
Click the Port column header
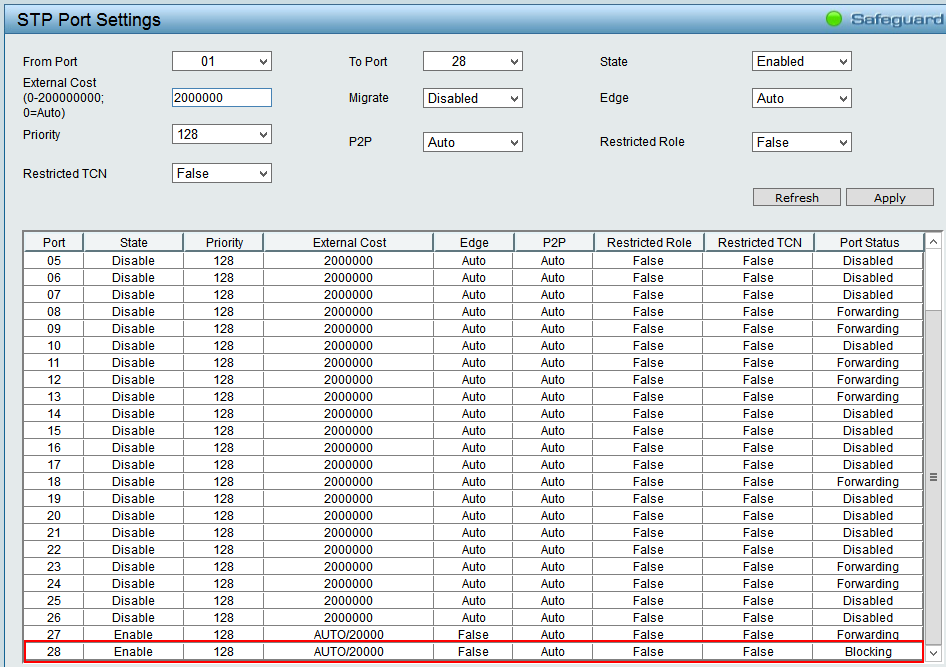54,242
